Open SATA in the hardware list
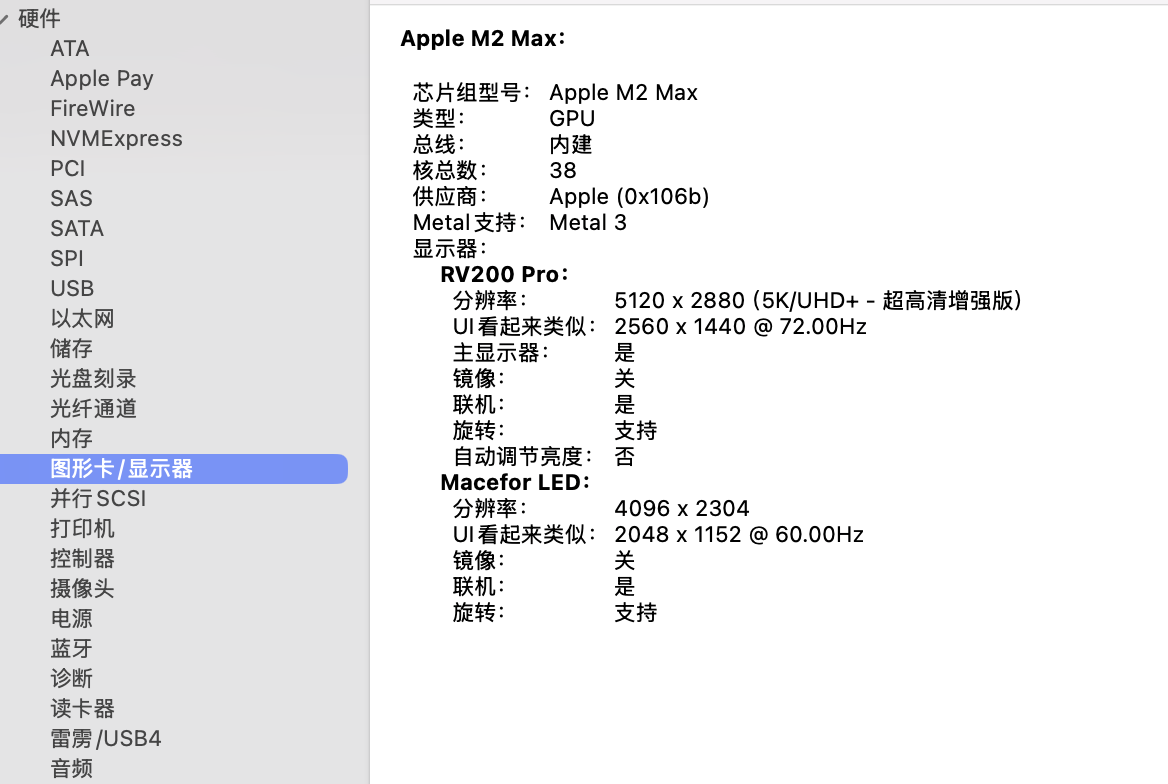Viewport: 1168px width, 784px height. coord(77,228)
